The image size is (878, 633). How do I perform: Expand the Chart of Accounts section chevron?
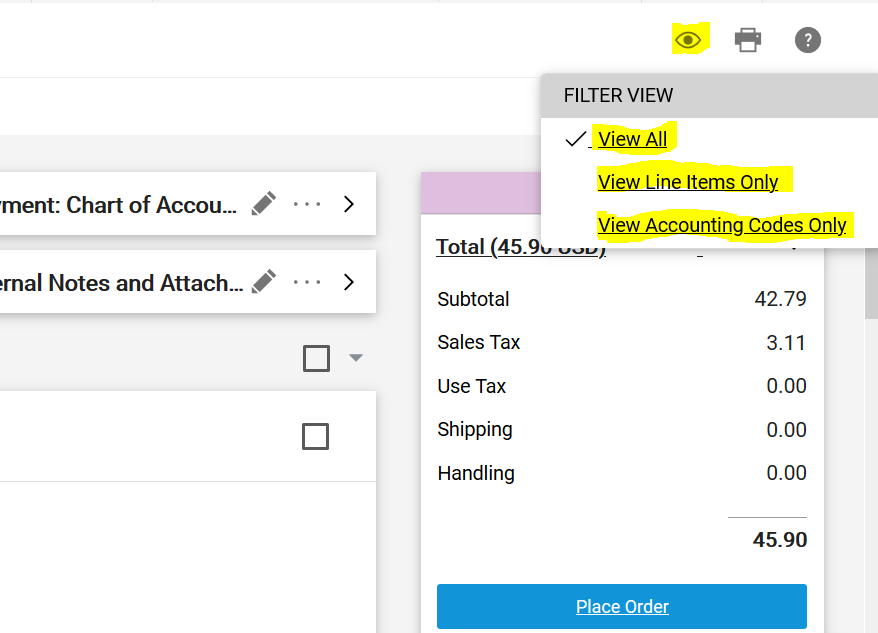349,204
